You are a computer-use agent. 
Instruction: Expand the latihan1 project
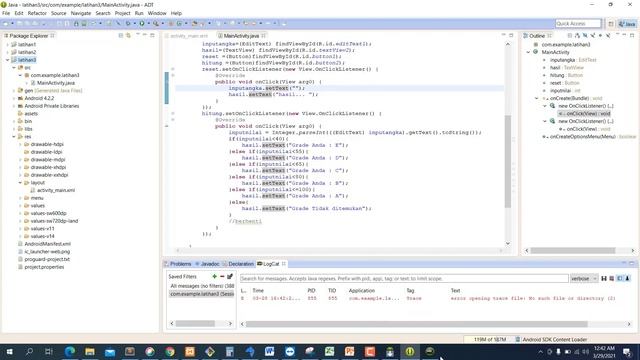pos(7,44)
